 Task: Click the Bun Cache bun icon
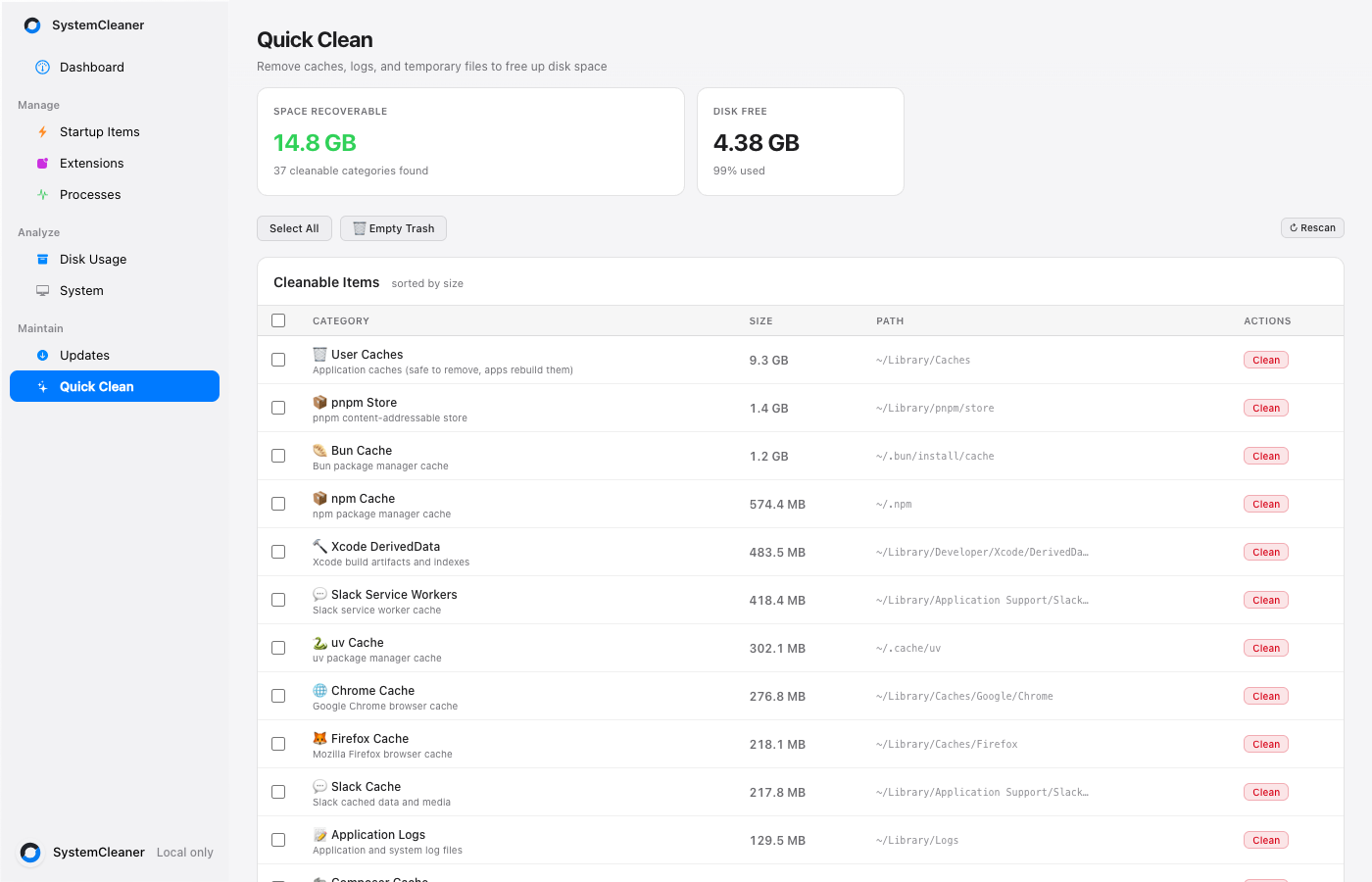click(x=319, y=450)
